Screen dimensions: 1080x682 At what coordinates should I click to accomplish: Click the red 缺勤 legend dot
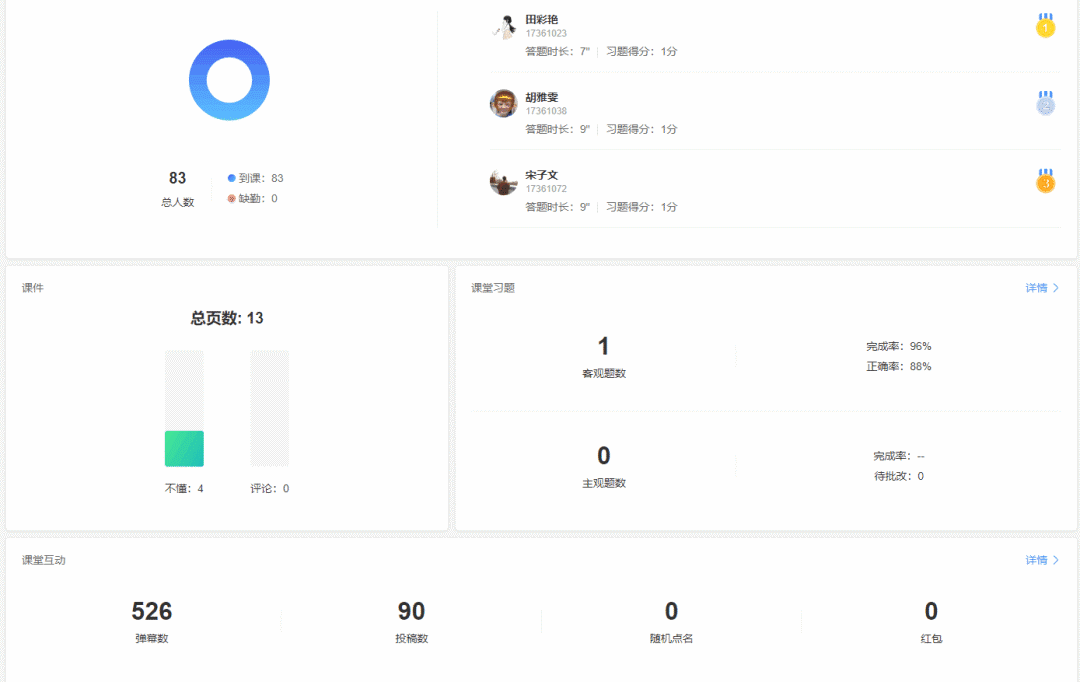click(x=231, y=198)
